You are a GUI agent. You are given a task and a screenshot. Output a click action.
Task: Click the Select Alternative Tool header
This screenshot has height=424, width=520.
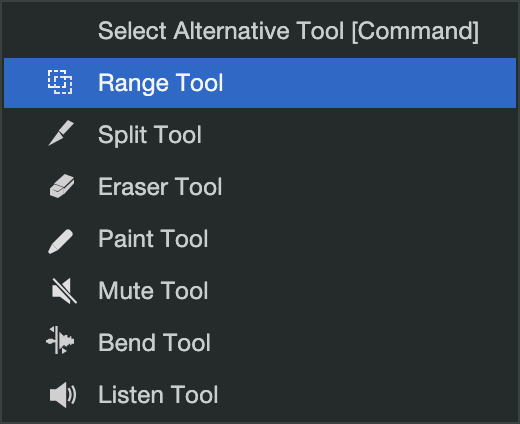tap(288, 31)
